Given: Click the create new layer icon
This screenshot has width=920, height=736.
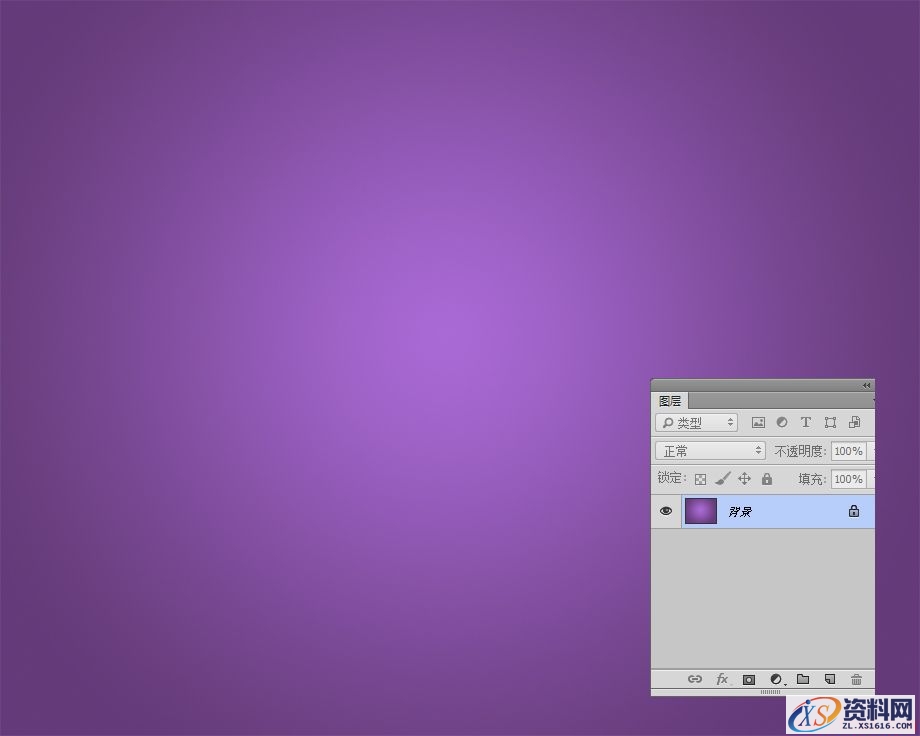Looking at the screenshot, I should (829, 679).
